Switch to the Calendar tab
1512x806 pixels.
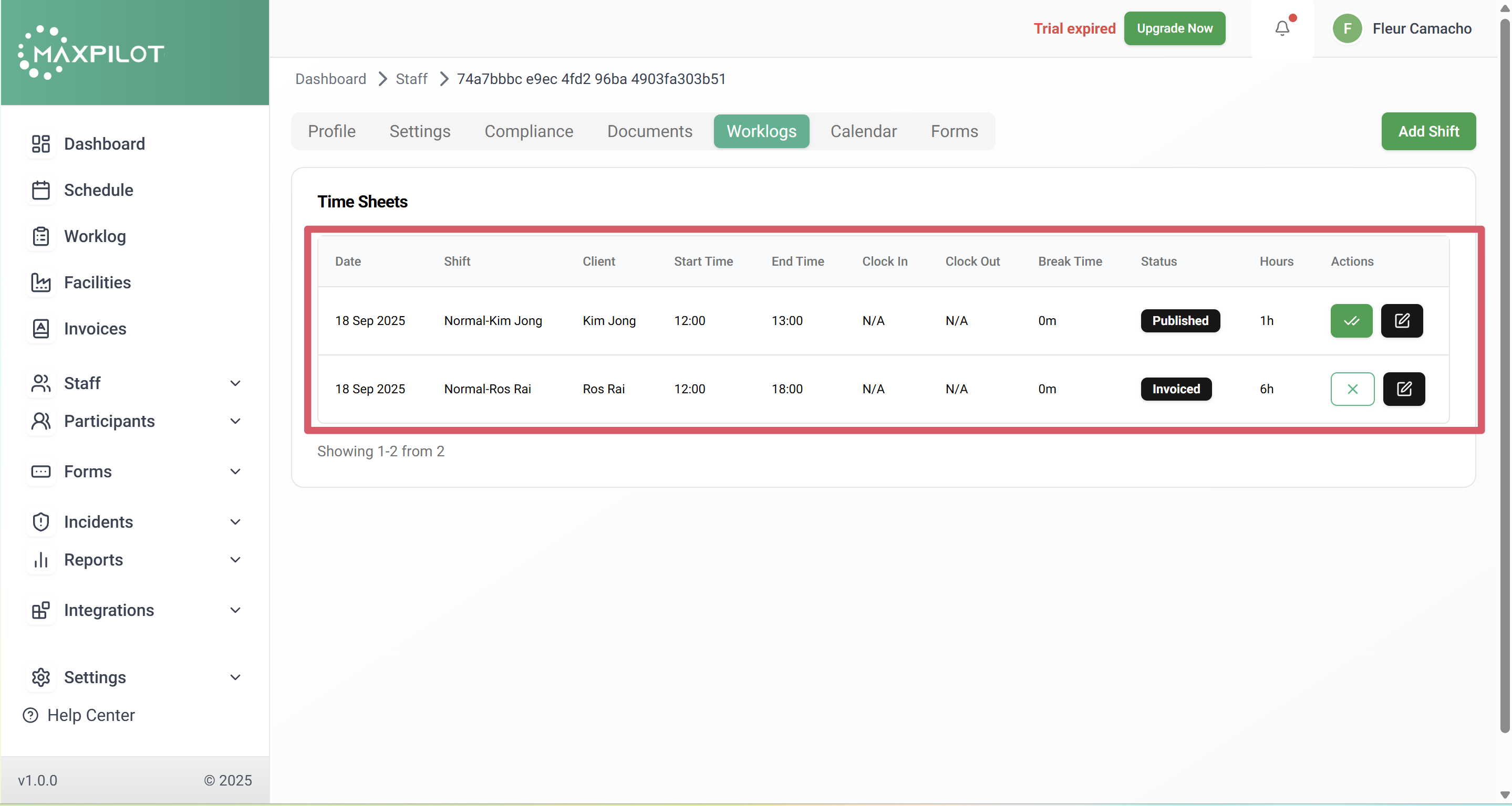863,131
